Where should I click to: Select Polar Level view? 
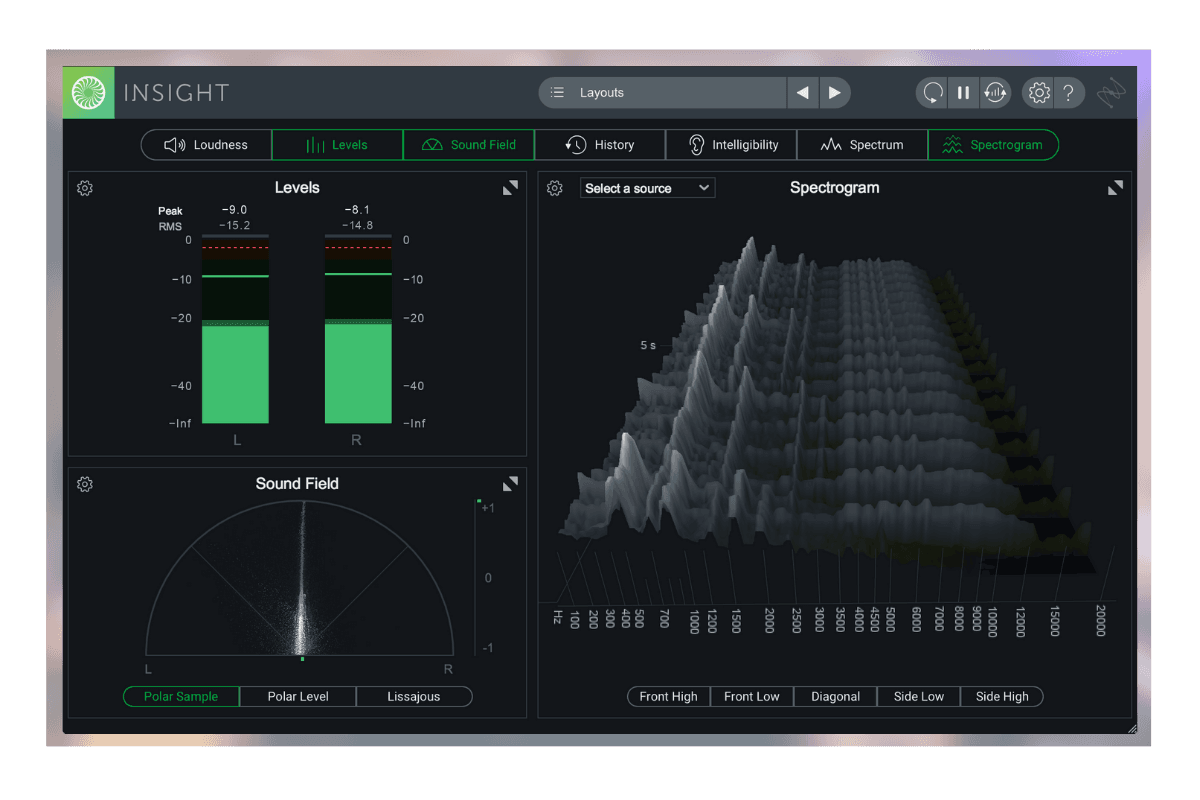click(298, 697)
